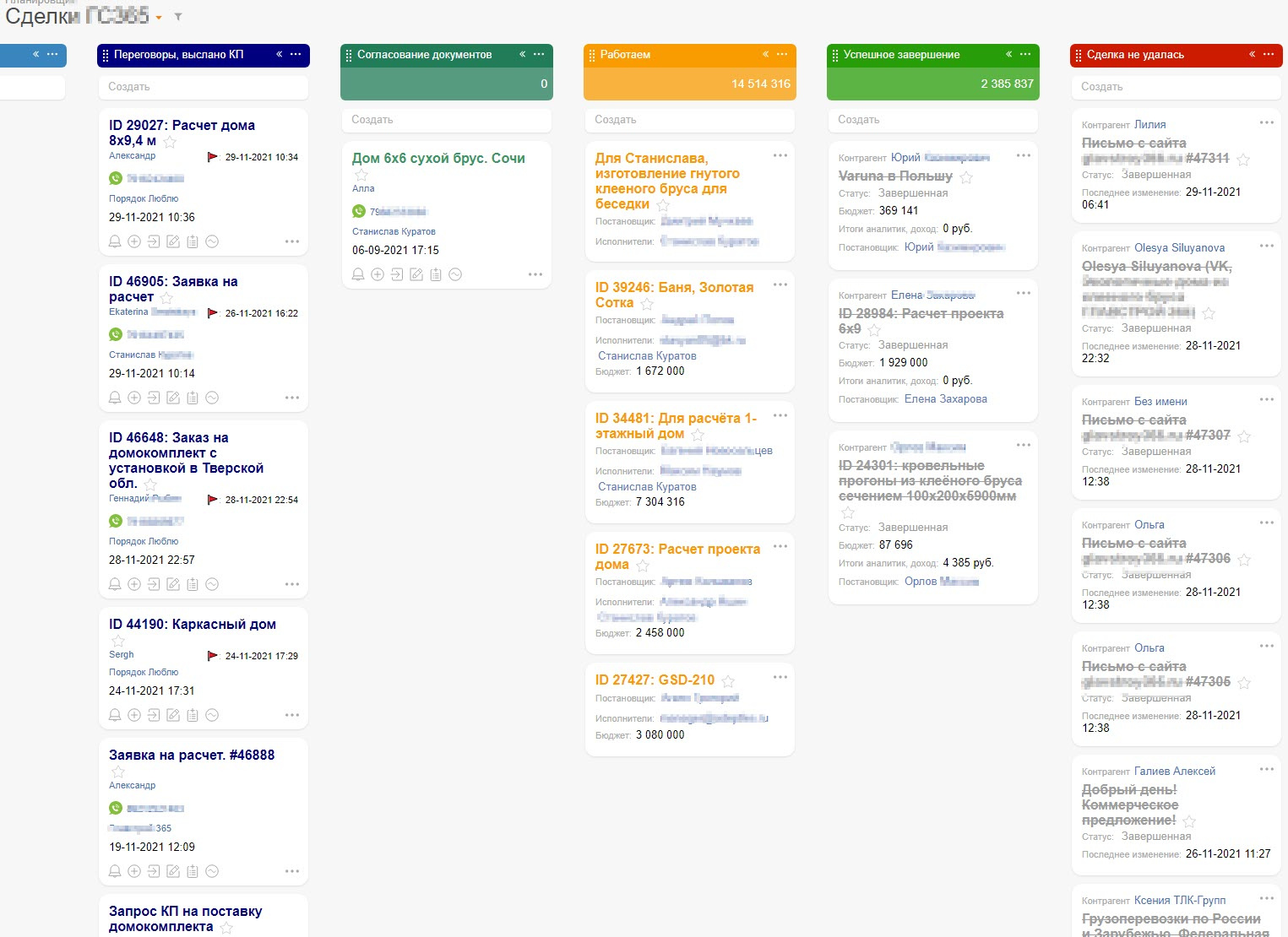Collapse the Согласование документов column
The image size is (1288, 937).
tap(522, 54)
